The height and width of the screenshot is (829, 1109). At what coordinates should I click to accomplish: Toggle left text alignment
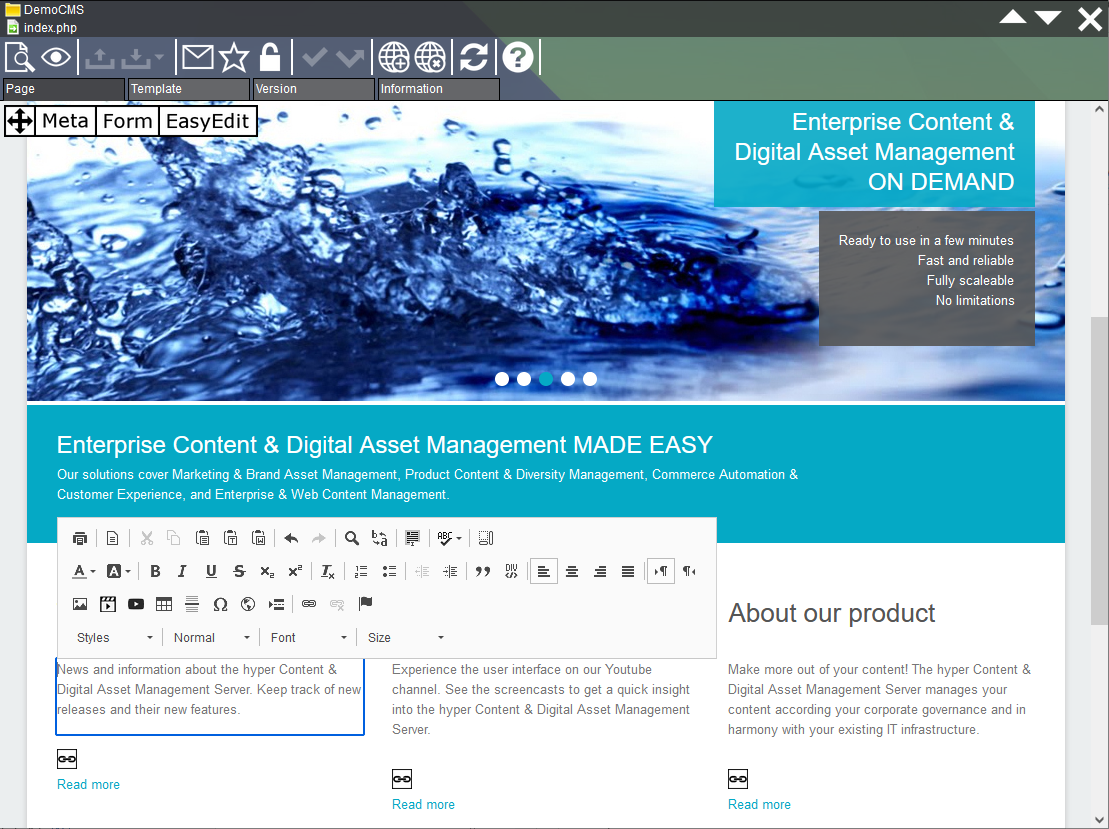(x=543, y=571)
